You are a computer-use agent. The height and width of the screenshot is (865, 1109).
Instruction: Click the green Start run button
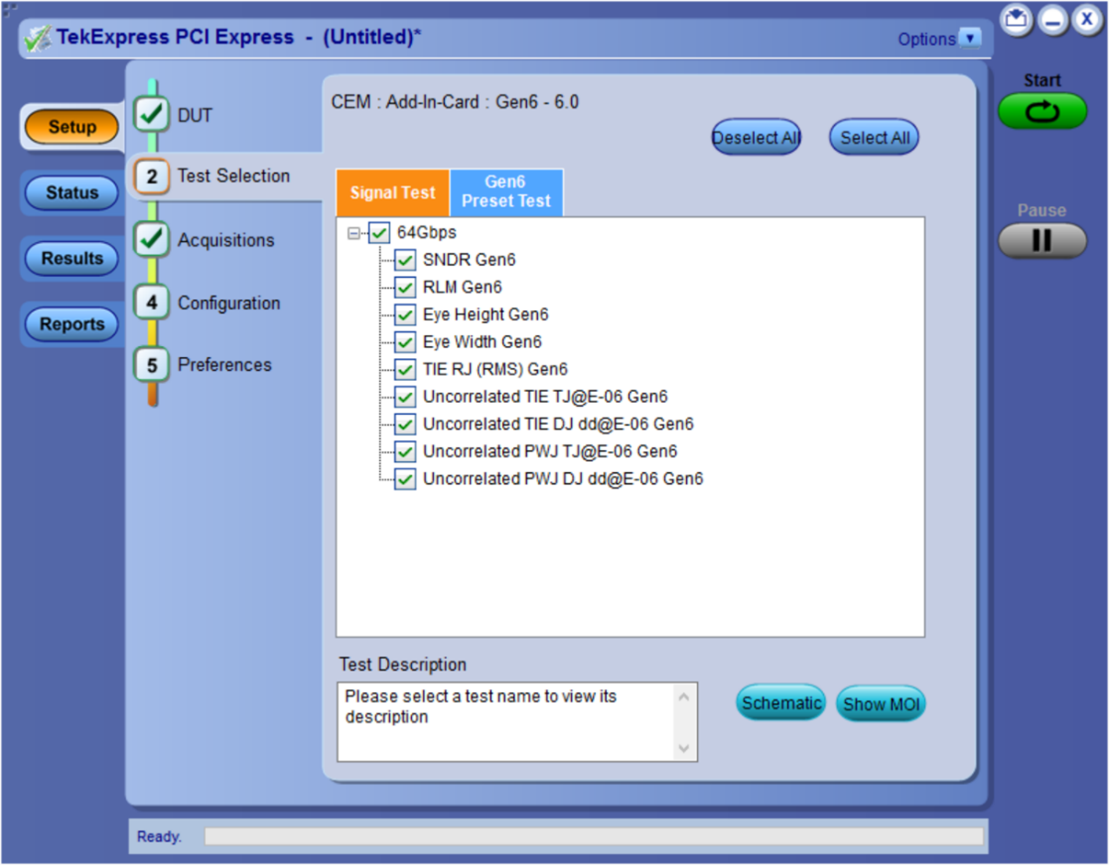[x=1042, y=112]
